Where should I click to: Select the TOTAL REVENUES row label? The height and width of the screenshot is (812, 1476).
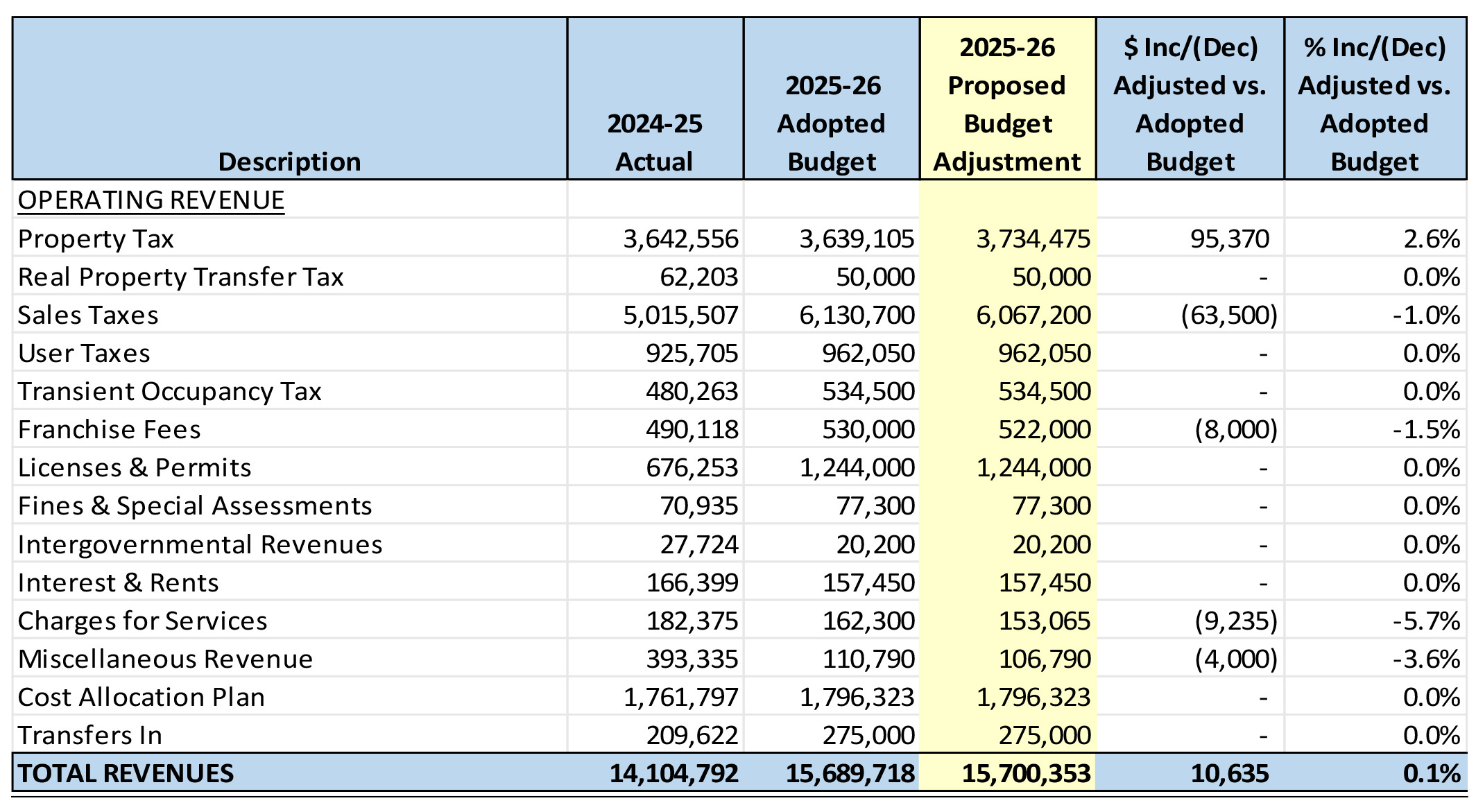(126, 774)
